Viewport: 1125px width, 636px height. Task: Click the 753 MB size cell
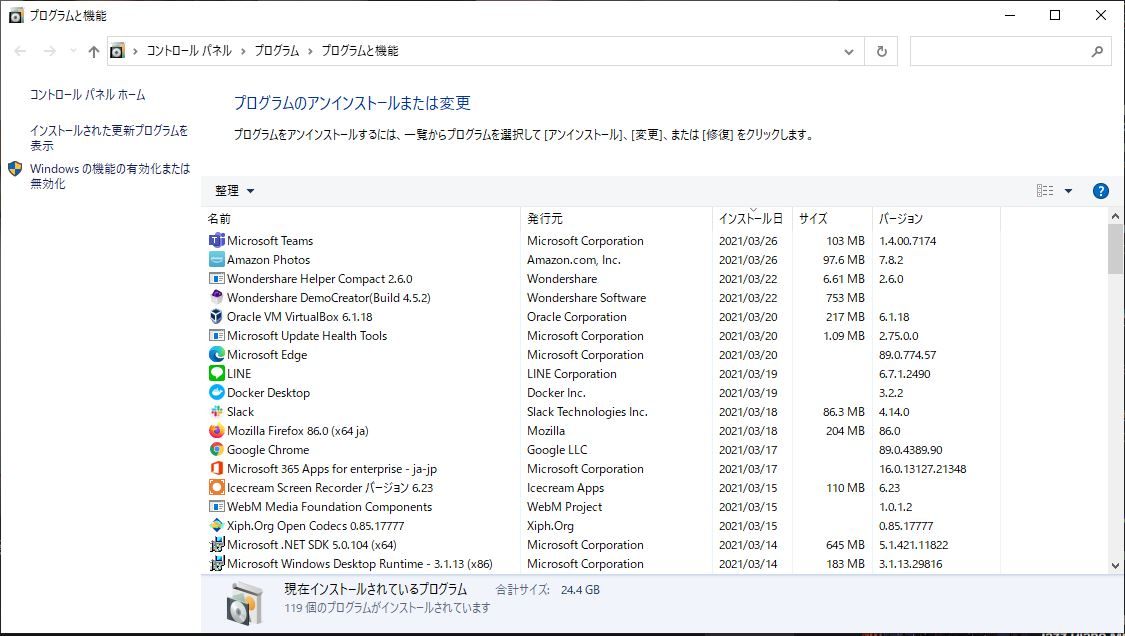coord(845,297)
